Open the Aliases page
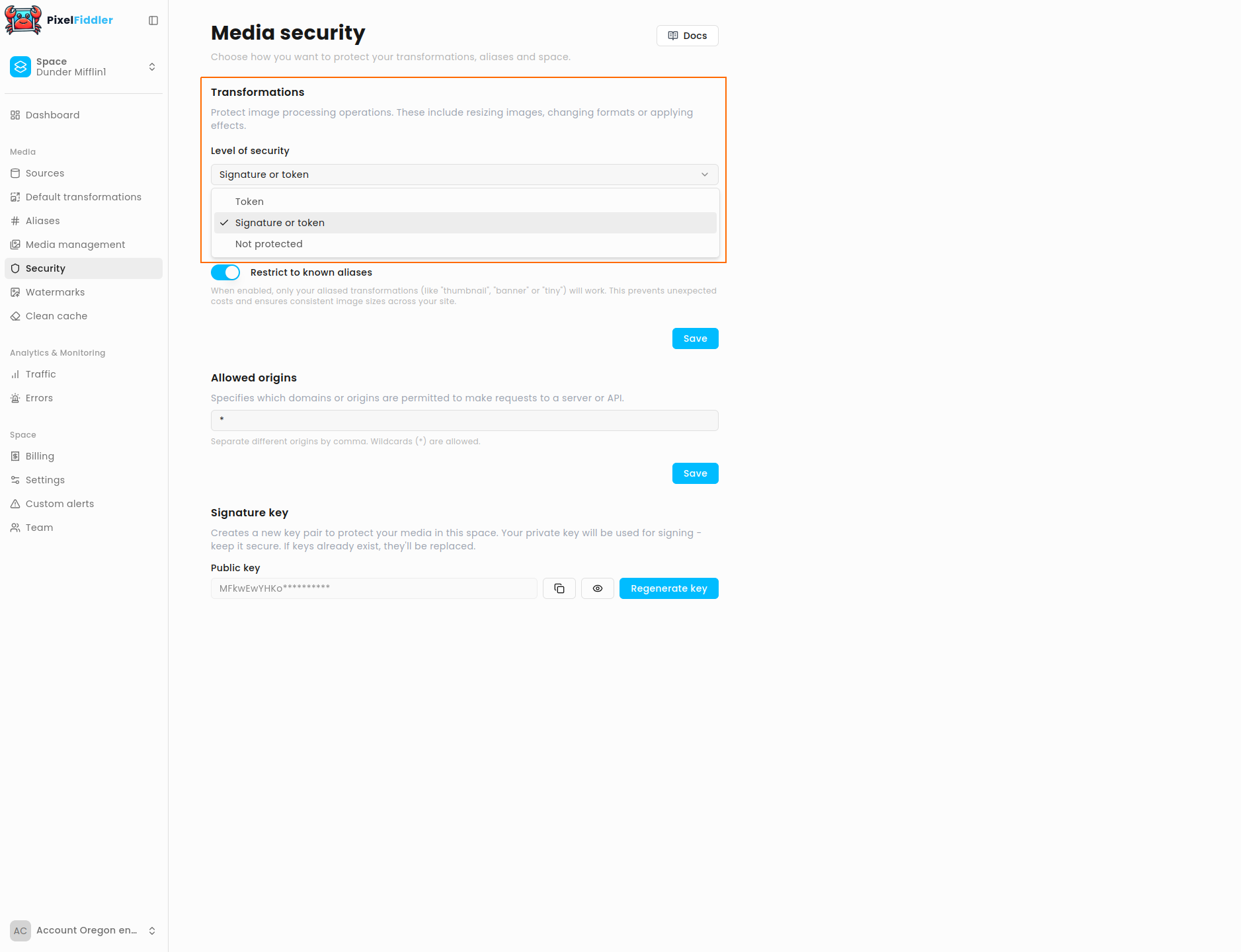This screenshot has width=1241, height=952. tap(43, 221)
